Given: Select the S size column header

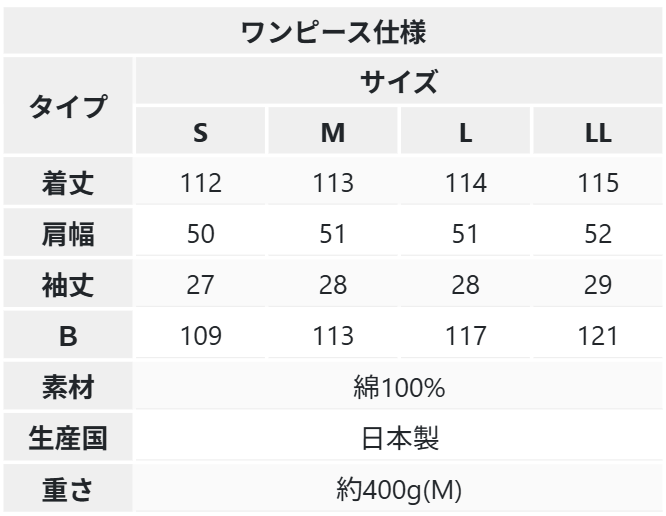Looking at the screenshot, I should point(200,132).
